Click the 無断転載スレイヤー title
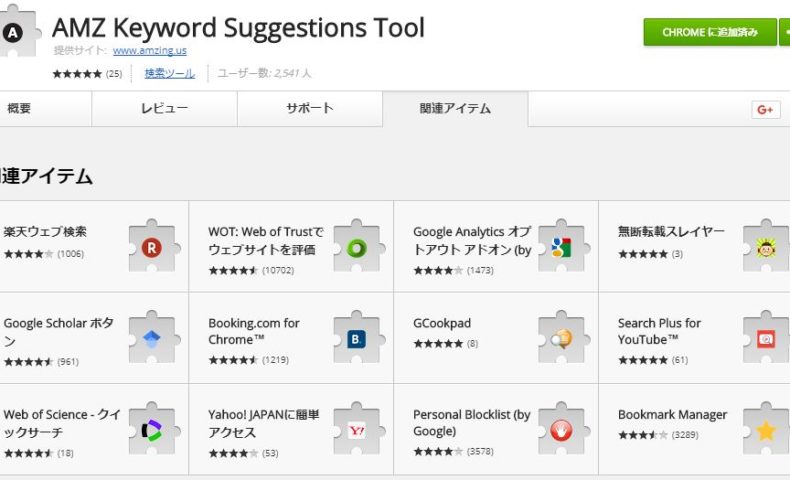 pos(671,232)
